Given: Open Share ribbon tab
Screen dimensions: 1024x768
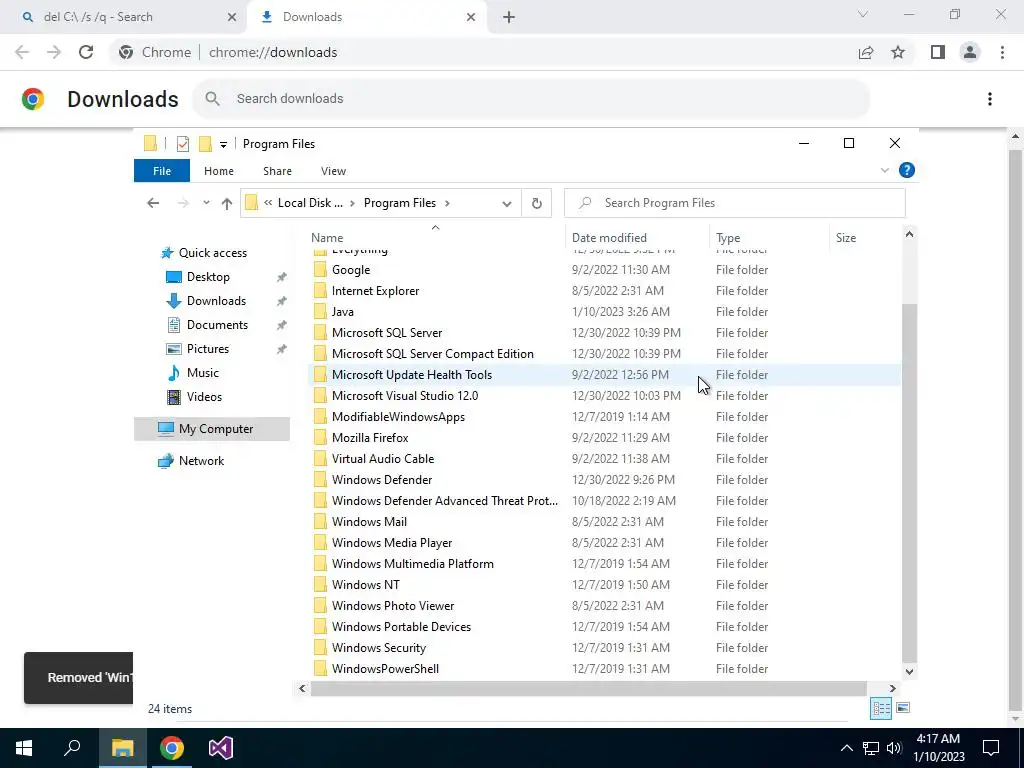Looking at the screenshot, I should pos(278,171).
